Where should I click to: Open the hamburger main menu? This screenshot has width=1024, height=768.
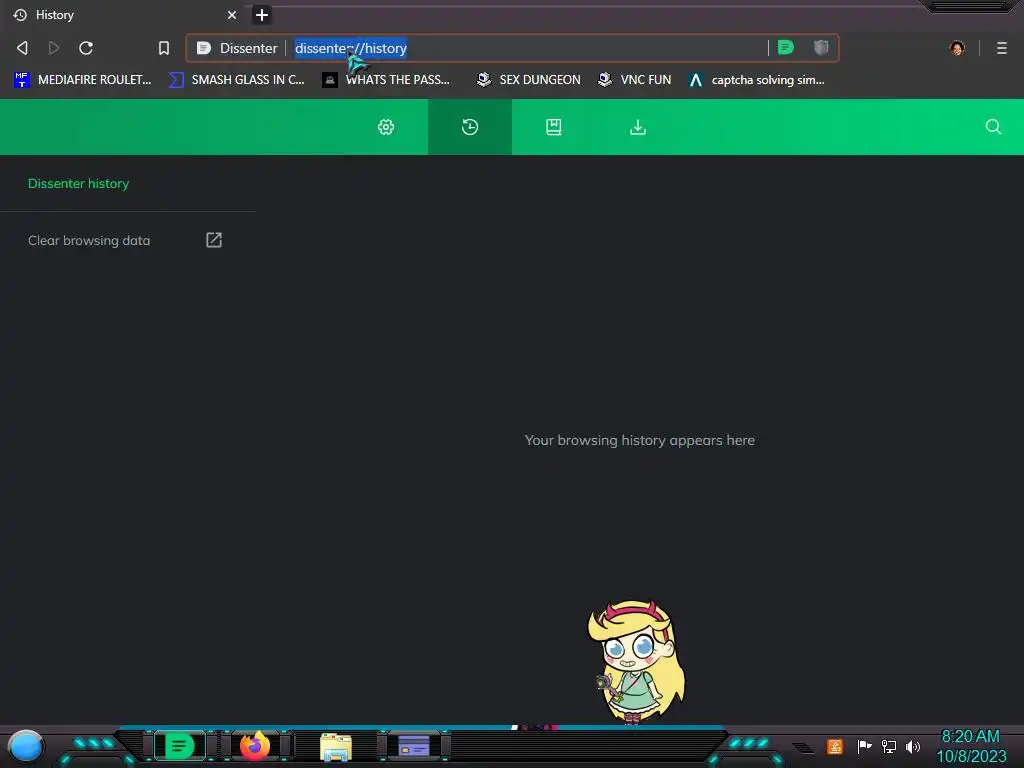point(1002,48)
